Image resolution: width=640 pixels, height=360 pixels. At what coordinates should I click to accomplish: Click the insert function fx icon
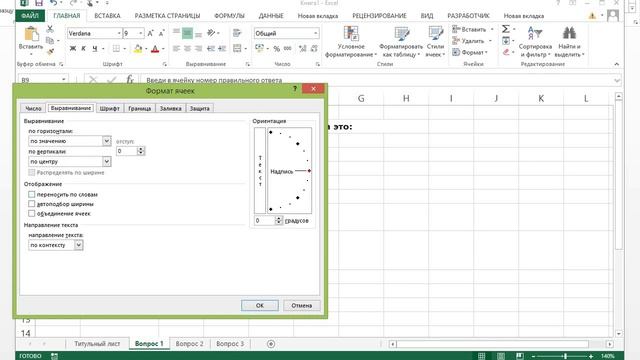130,80
